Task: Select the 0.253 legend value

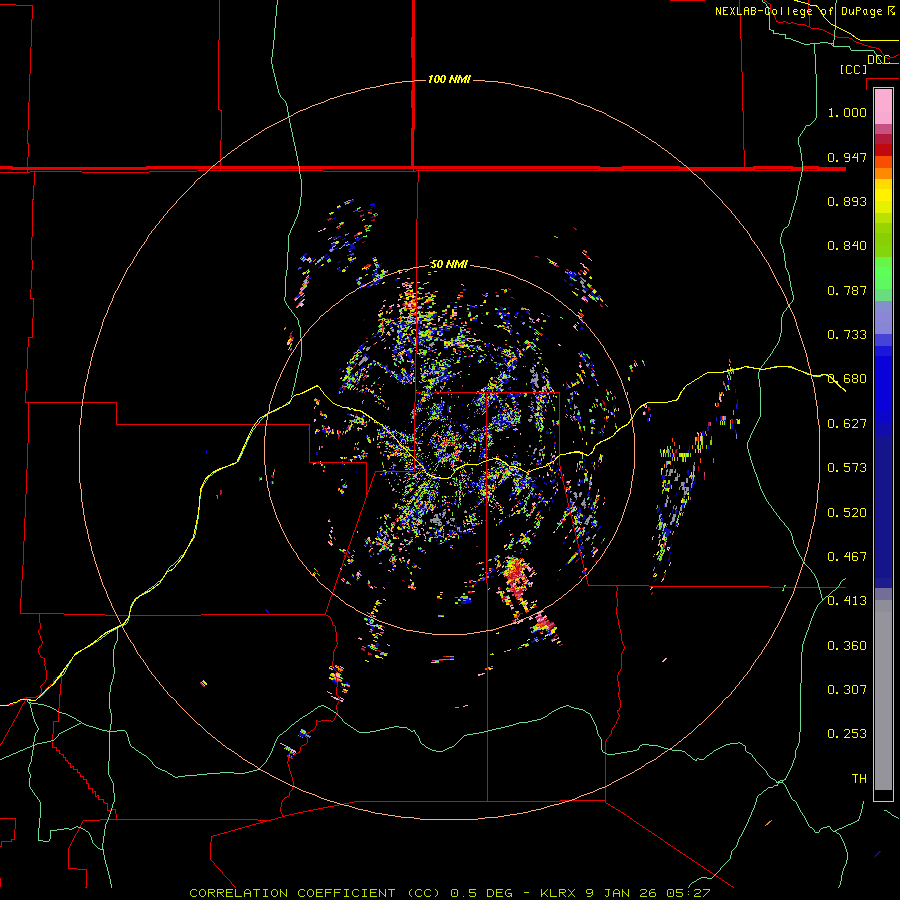Action: [x=847, y=734]
